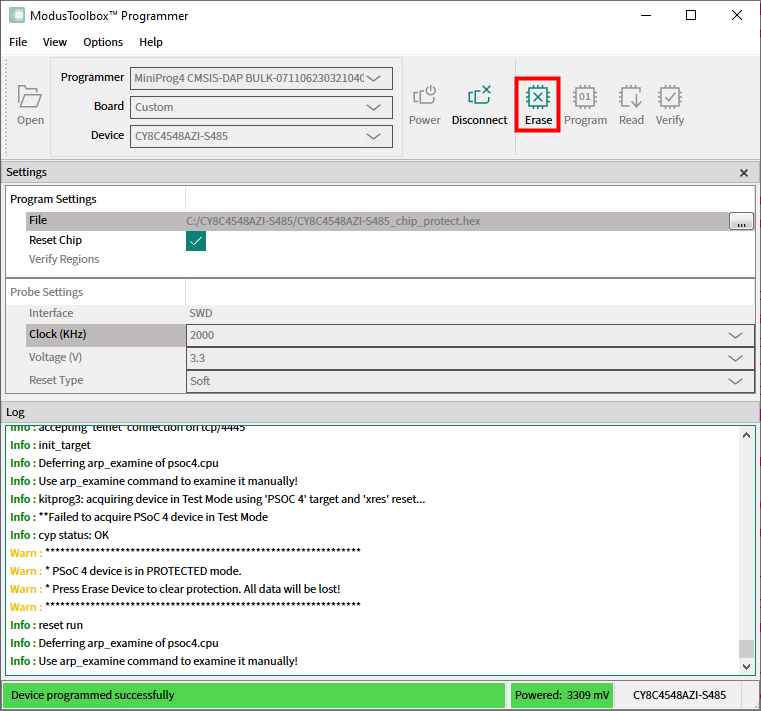Image resolution: width=761 pixels, height=711 pixels.
Task: Open the Voltage (V) dropdown
Action: (735, 358)
